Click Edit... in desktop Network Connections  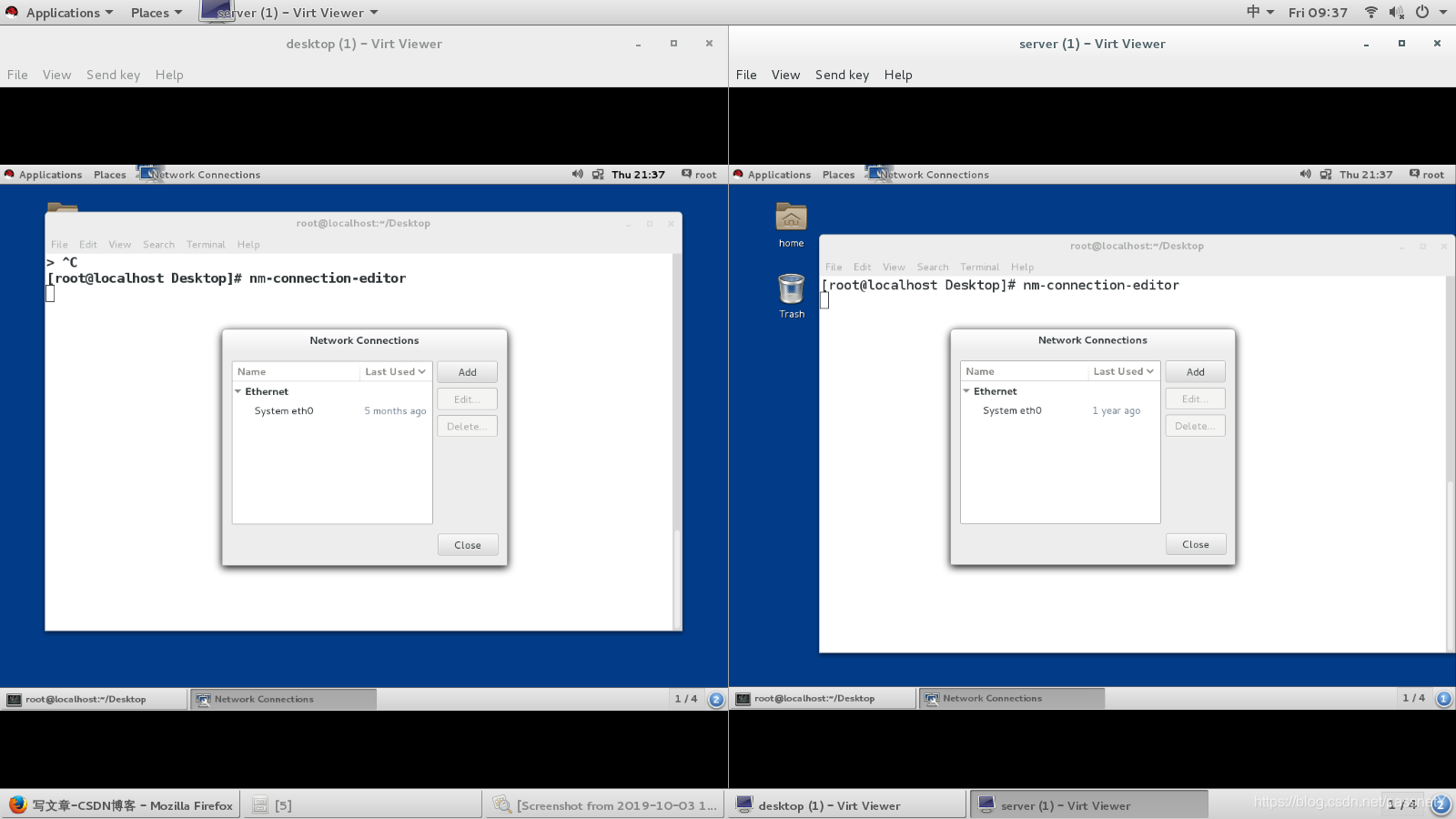coord(467,399)
